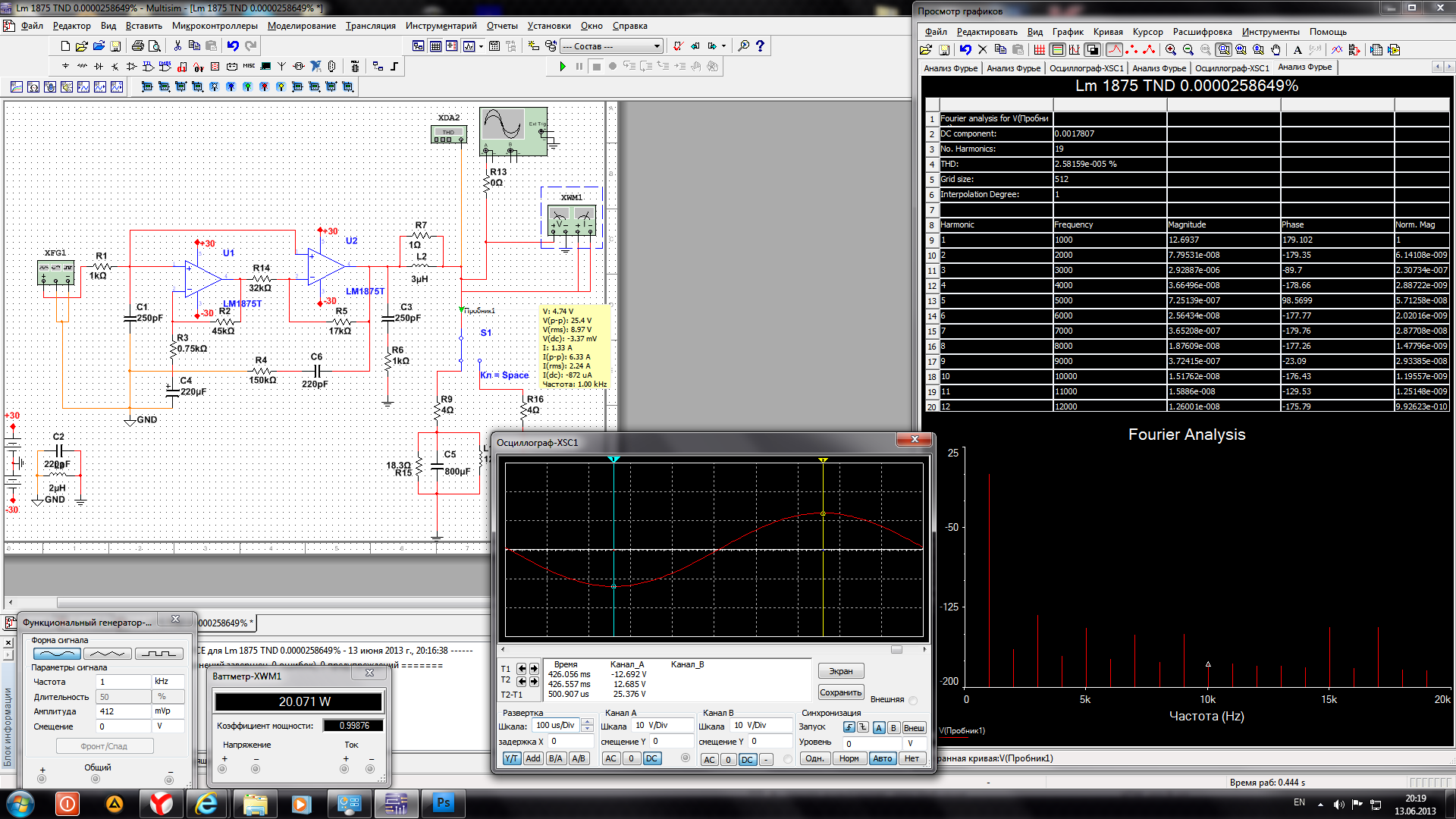Set Channel A coupling to AC
Screen dimensions: 1456x819
pos(611,758)
